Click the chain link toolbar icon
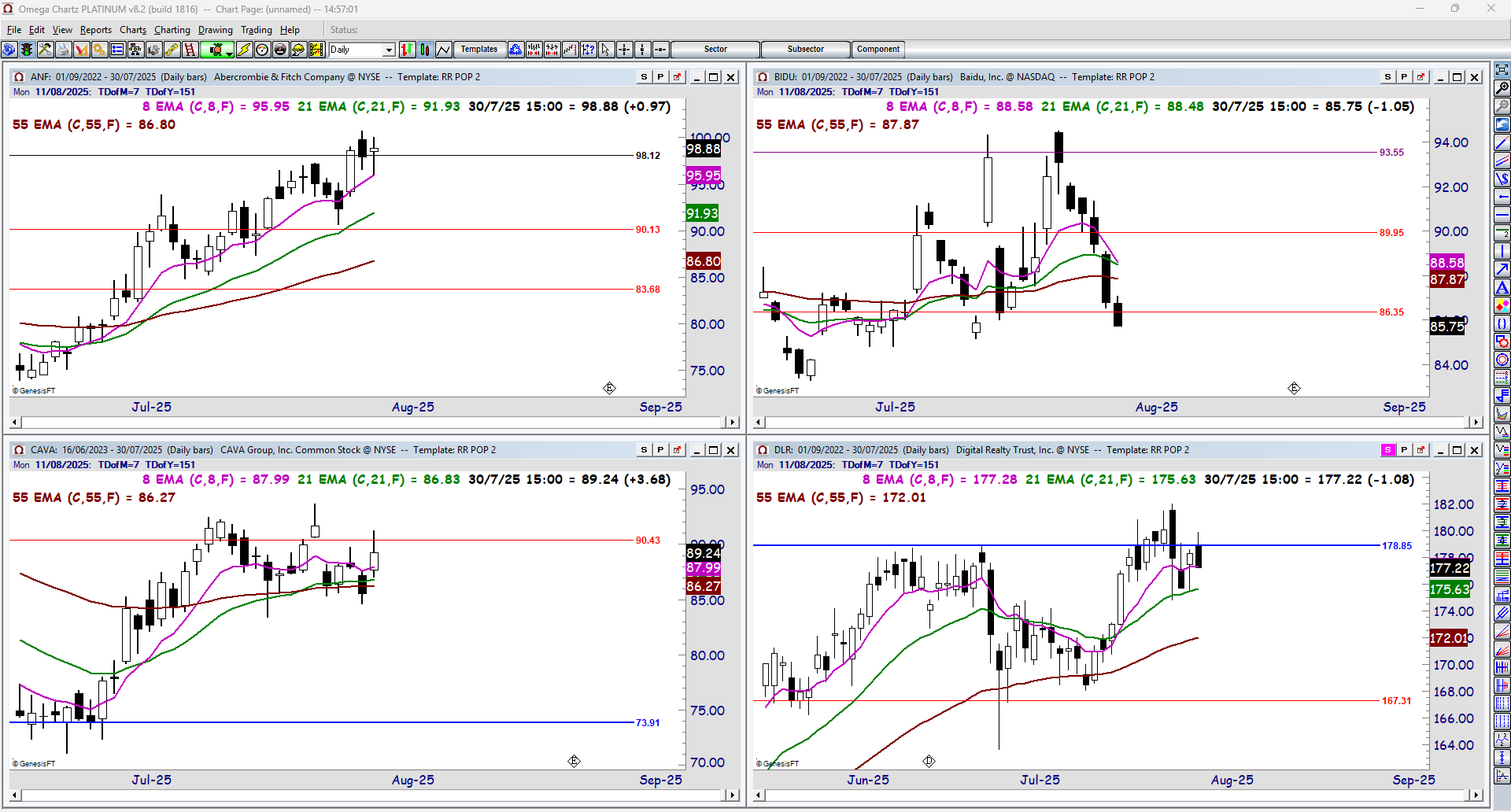 (x=172, y=50)
